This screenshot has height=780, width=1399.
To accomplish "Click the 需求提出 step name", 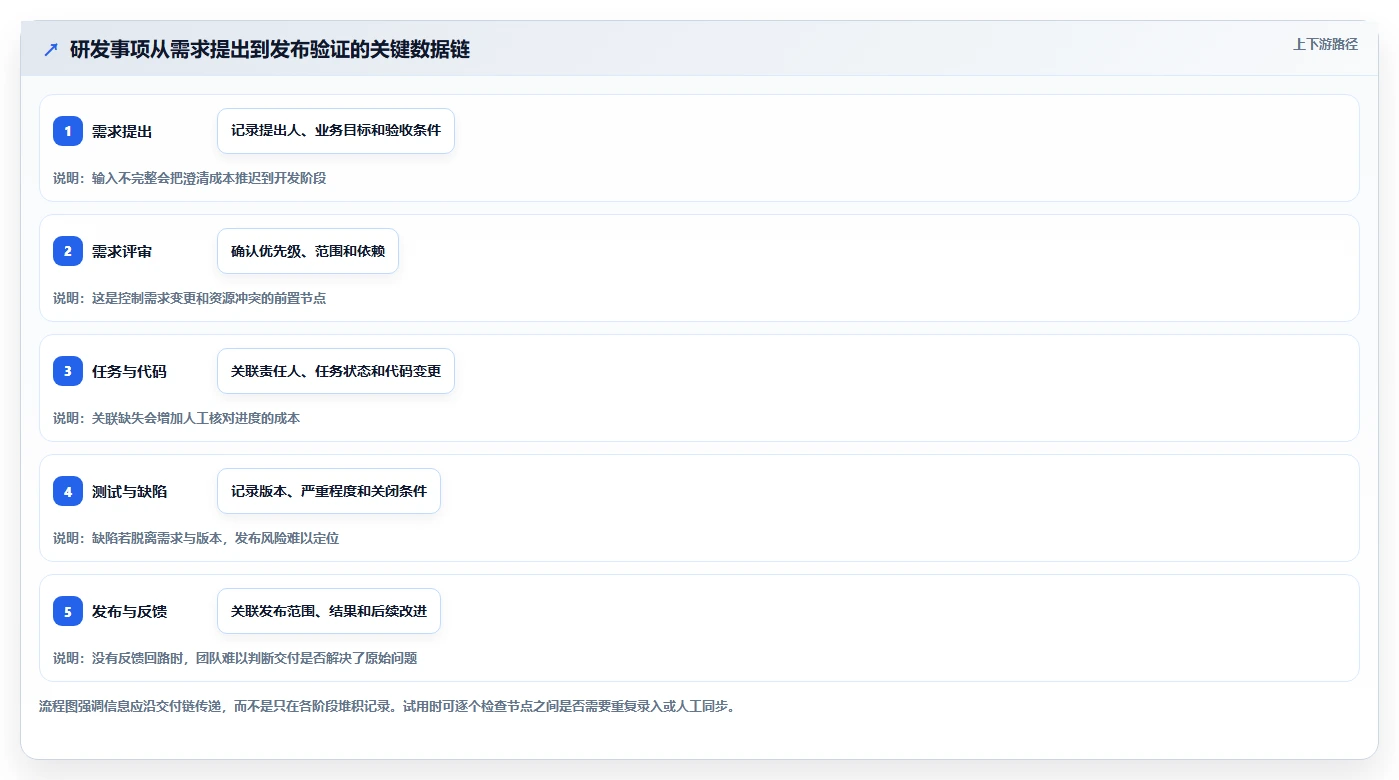I will point(122,132).
